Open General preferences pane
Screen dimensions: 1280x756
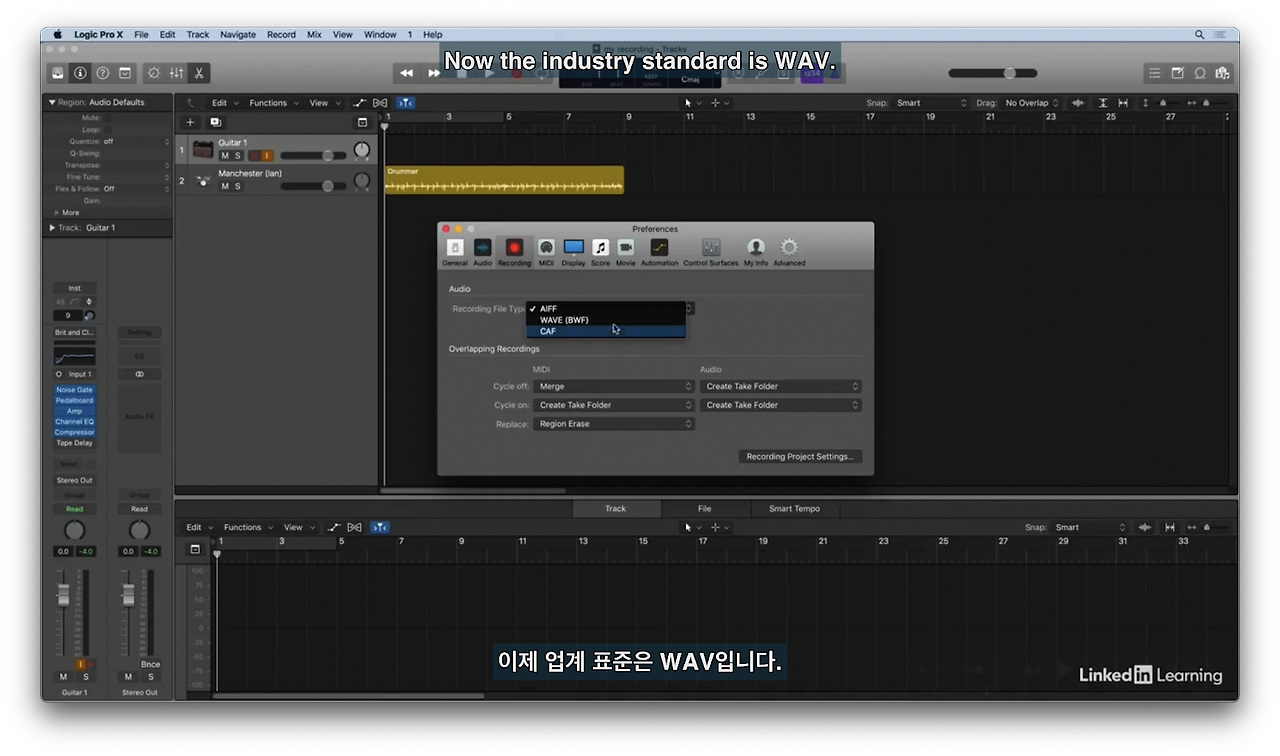pos(455,252)
